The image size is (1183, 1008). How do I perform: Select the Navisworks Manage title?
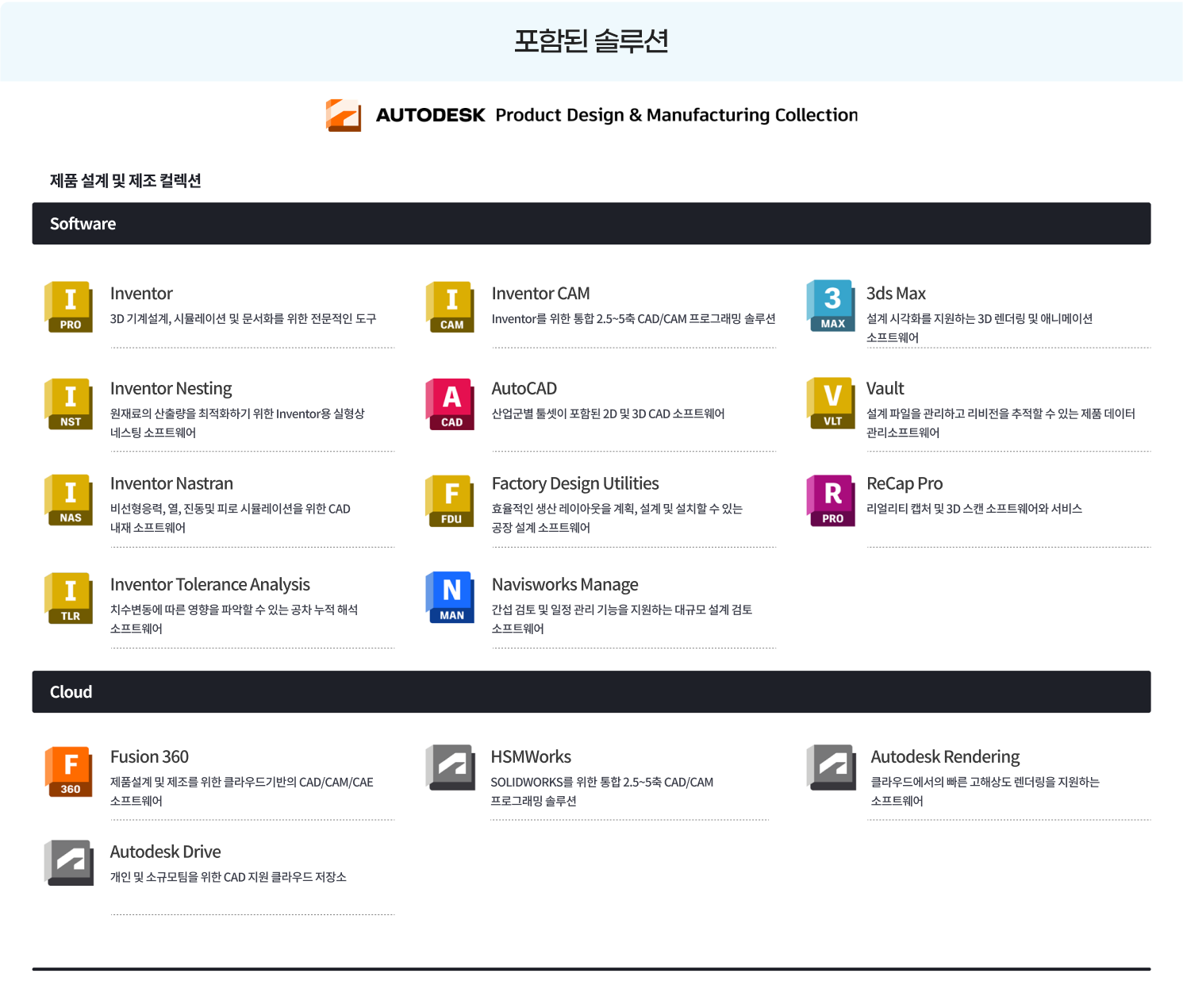565,585
